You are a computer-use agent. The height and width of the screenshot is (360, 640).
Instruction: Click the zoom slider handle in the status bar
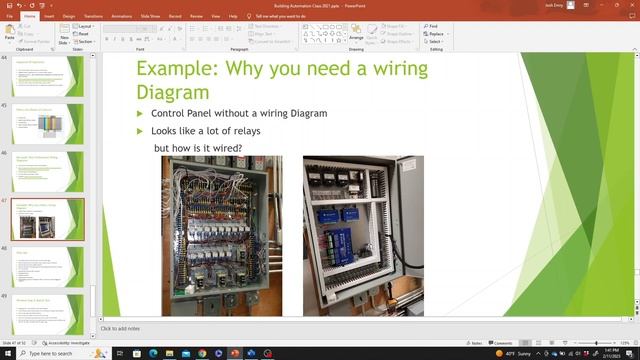pos(596,343)
